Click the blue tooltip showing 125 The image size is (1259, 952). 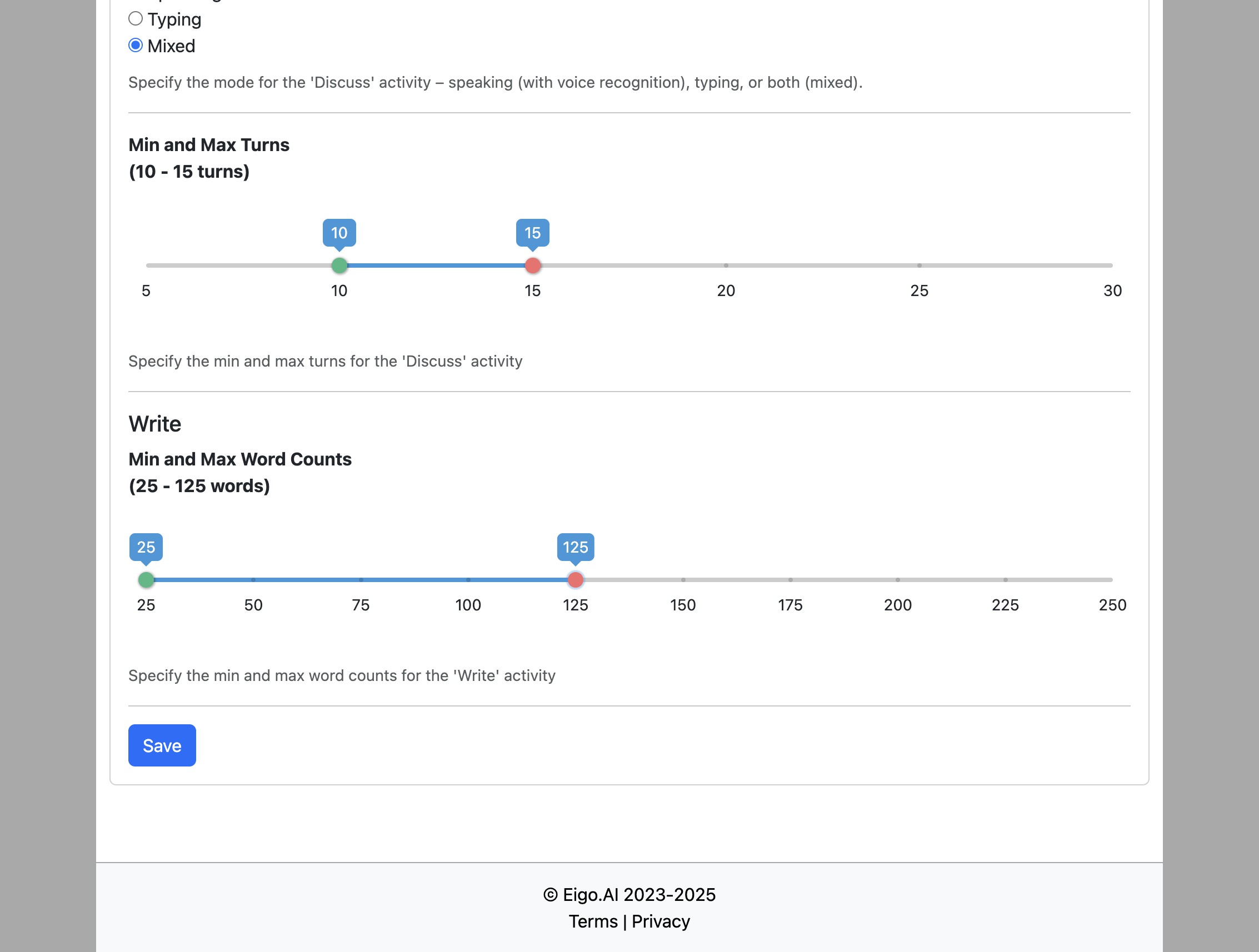(576, 547)
